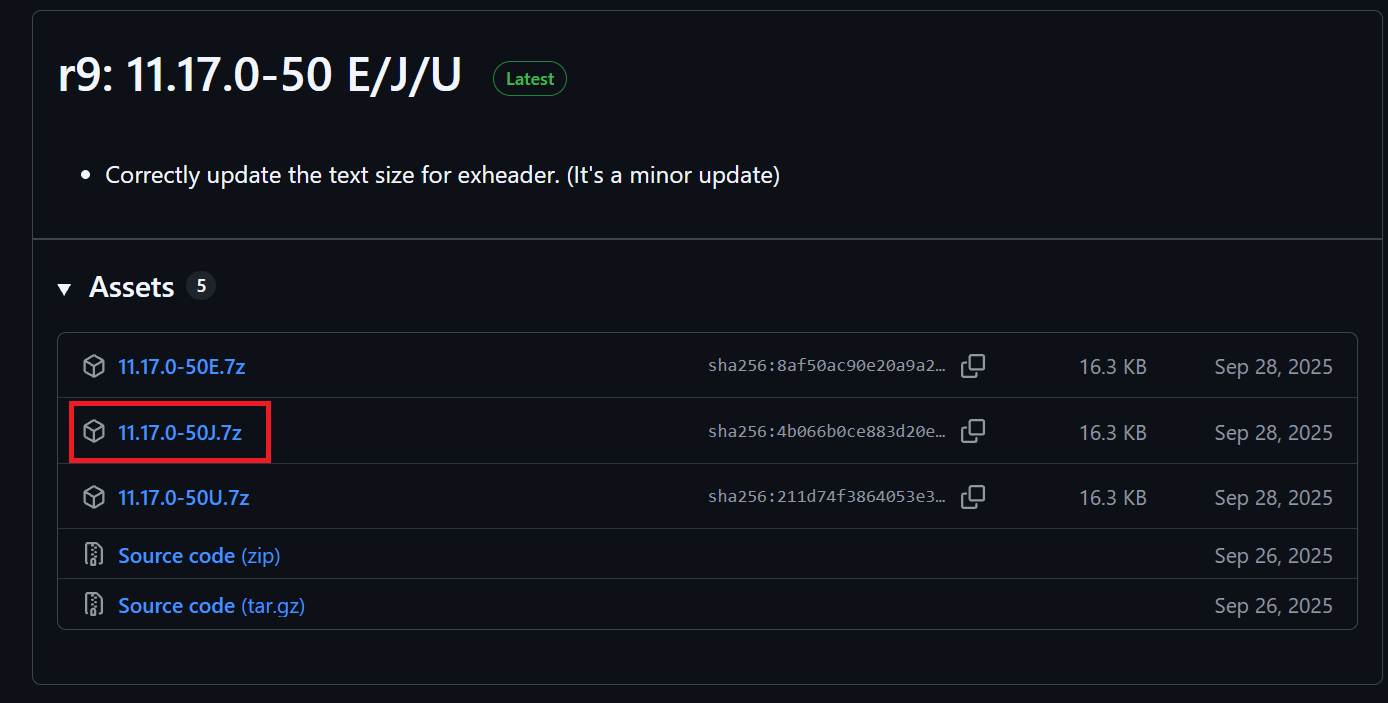Click the Assets heading label
Viewport: 1388px width, 703px height.
pos(131,288)
